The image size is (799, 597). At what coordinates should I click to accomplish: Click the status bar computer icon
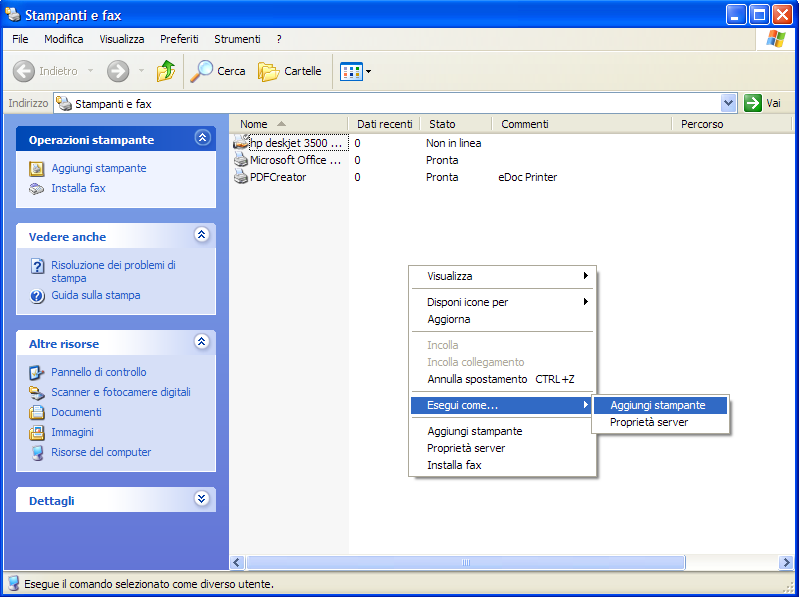pyautogui.click(x=14, y=583)
